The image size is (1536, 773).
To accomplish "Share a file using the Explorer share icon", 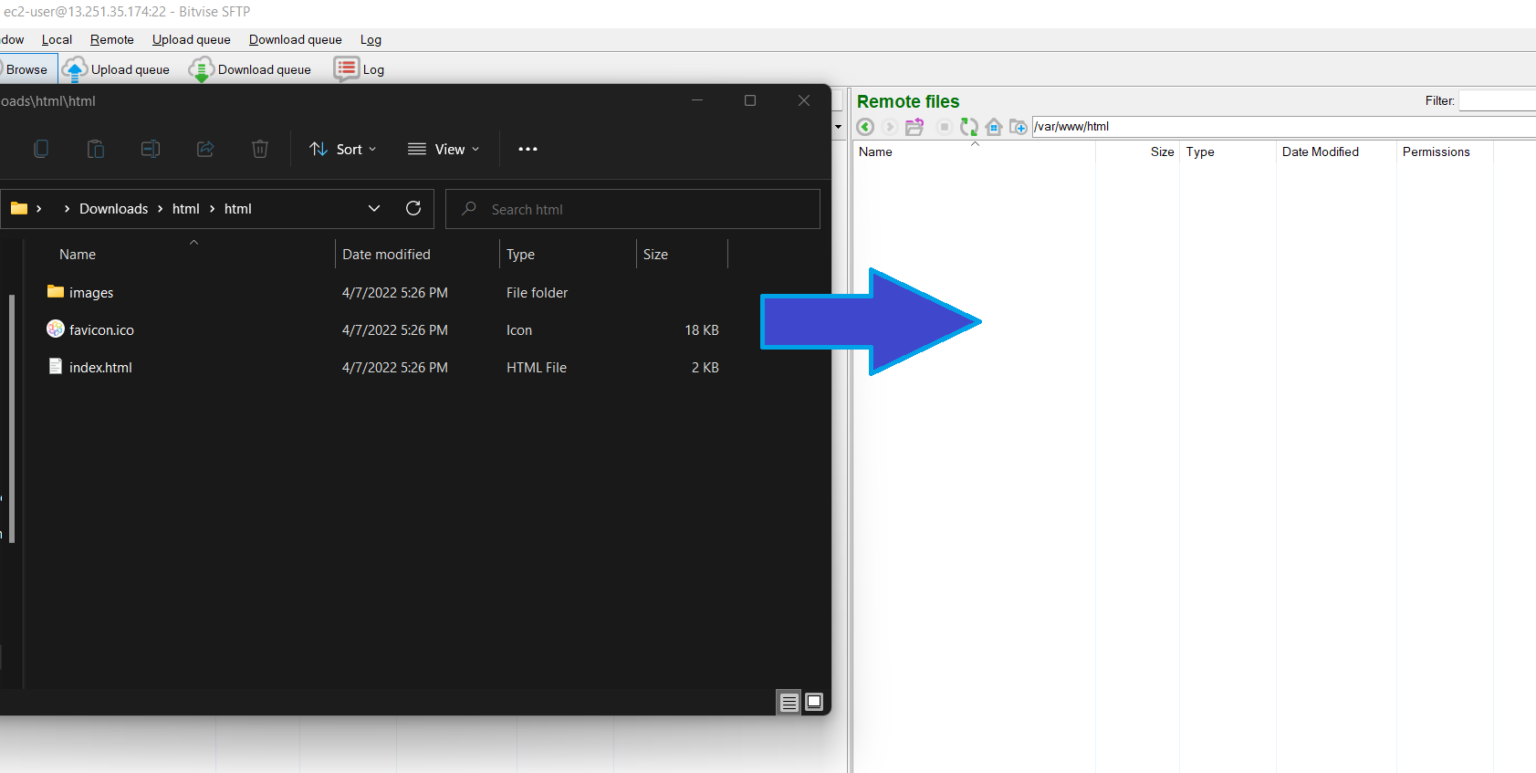I will tap(204, 148).
